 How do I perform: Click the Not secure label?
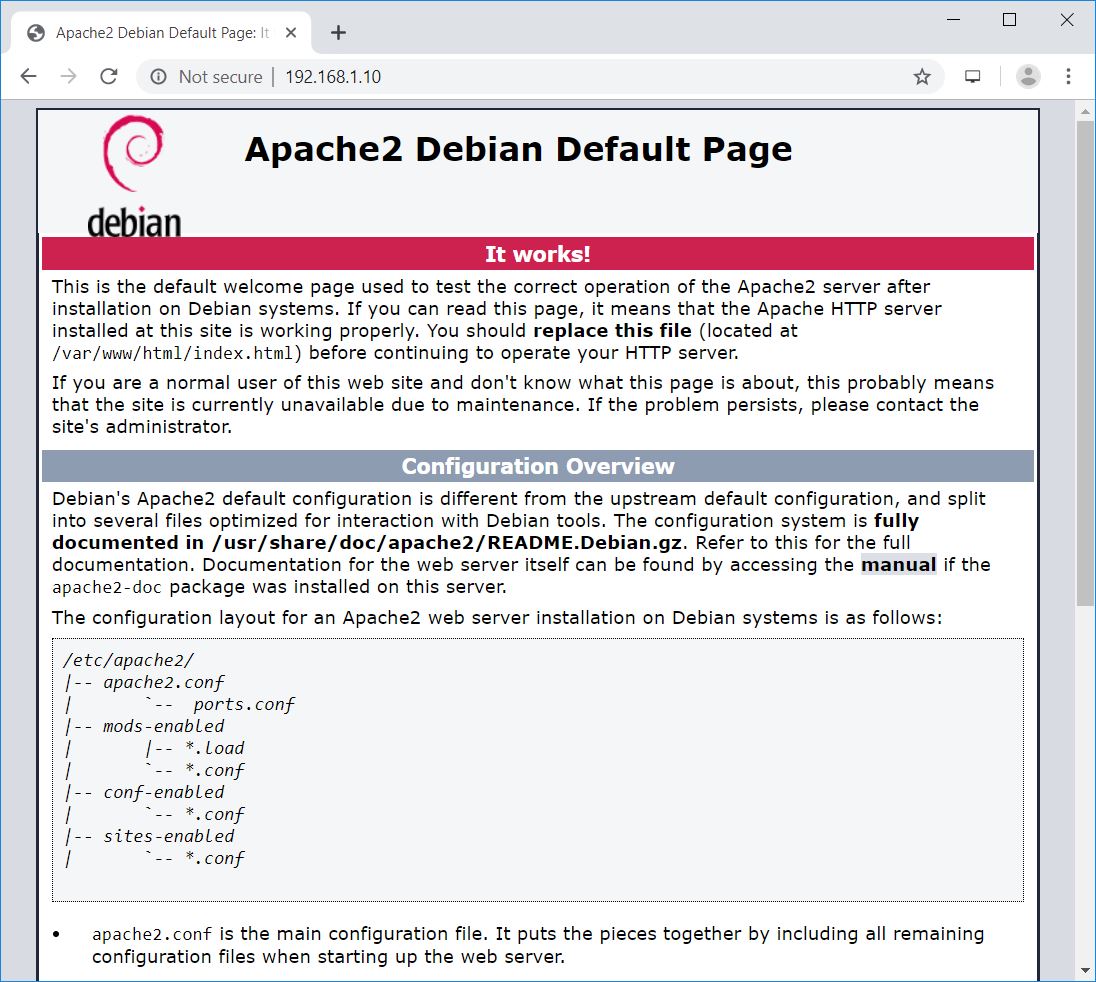coord(220,77)
